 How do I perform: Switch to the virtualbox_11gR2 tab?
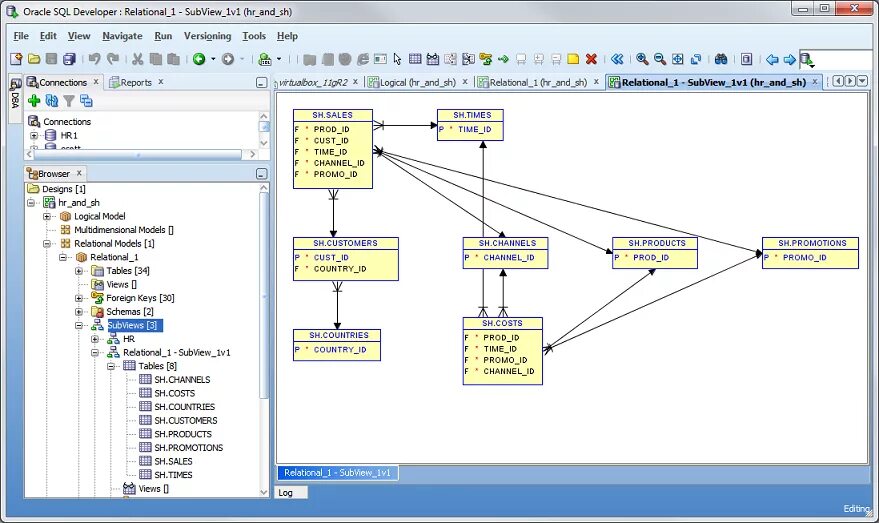[312, 82]
